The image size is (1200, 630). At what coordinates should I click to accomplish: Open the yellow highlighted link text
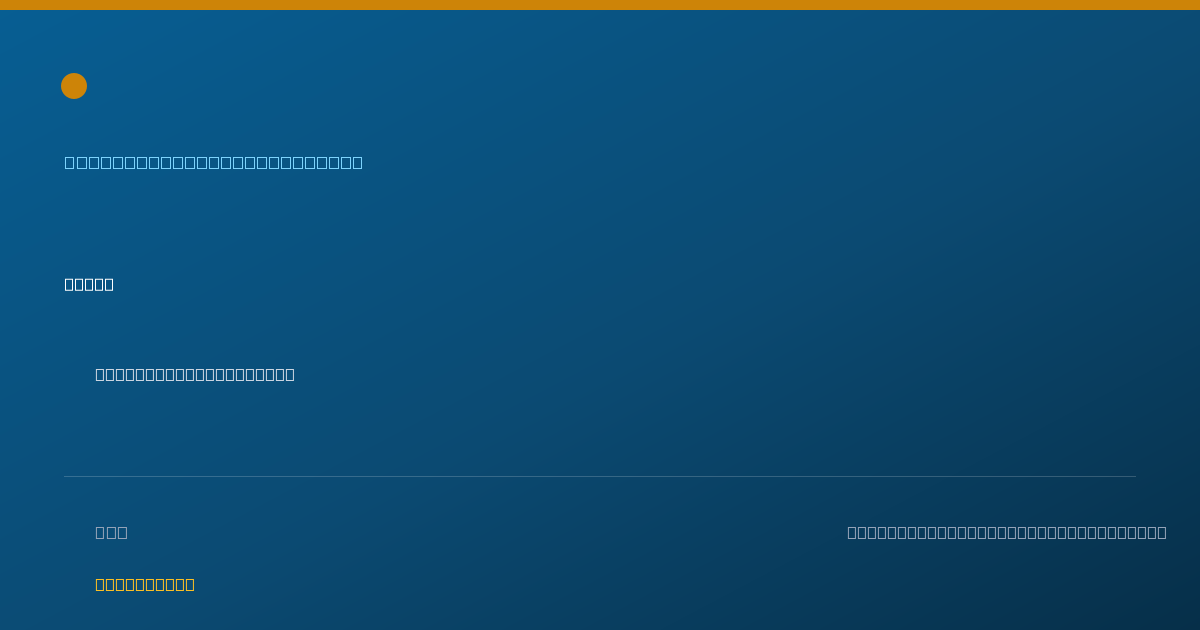point(145,584)
